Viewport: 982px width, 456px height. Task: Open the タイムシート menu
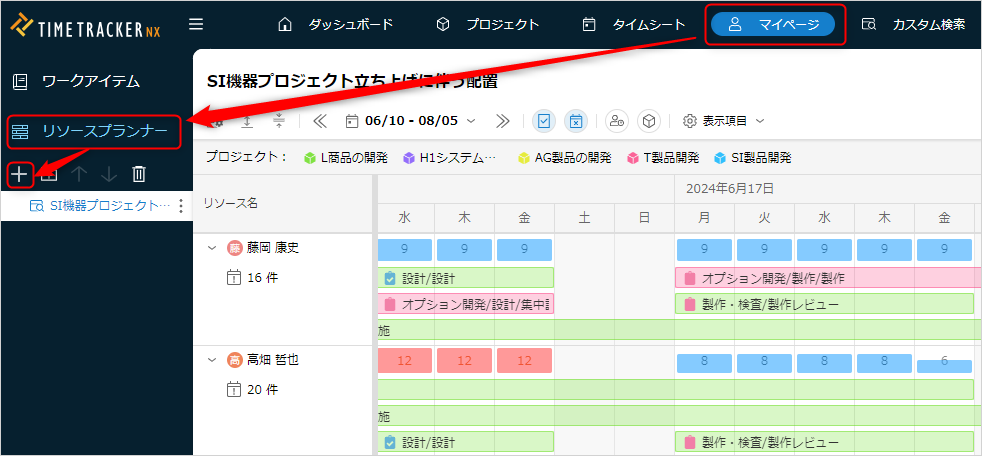click(x=634, y=24)
